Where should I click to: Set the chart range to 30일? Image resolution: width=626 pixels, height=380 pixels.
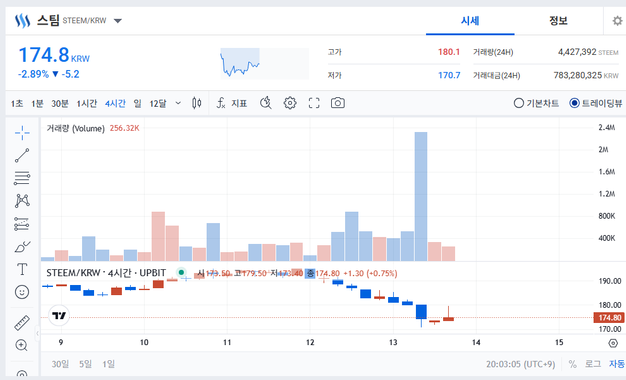tap(60, 364)
